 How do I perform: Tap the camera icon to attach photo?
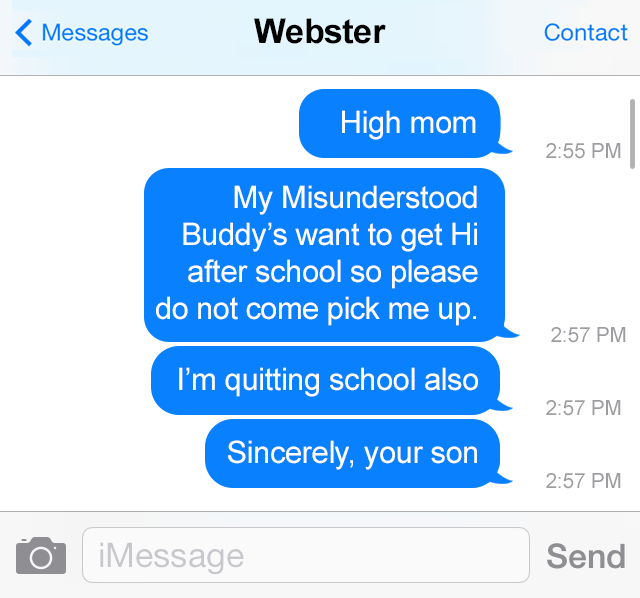click(x=41, y=556)
